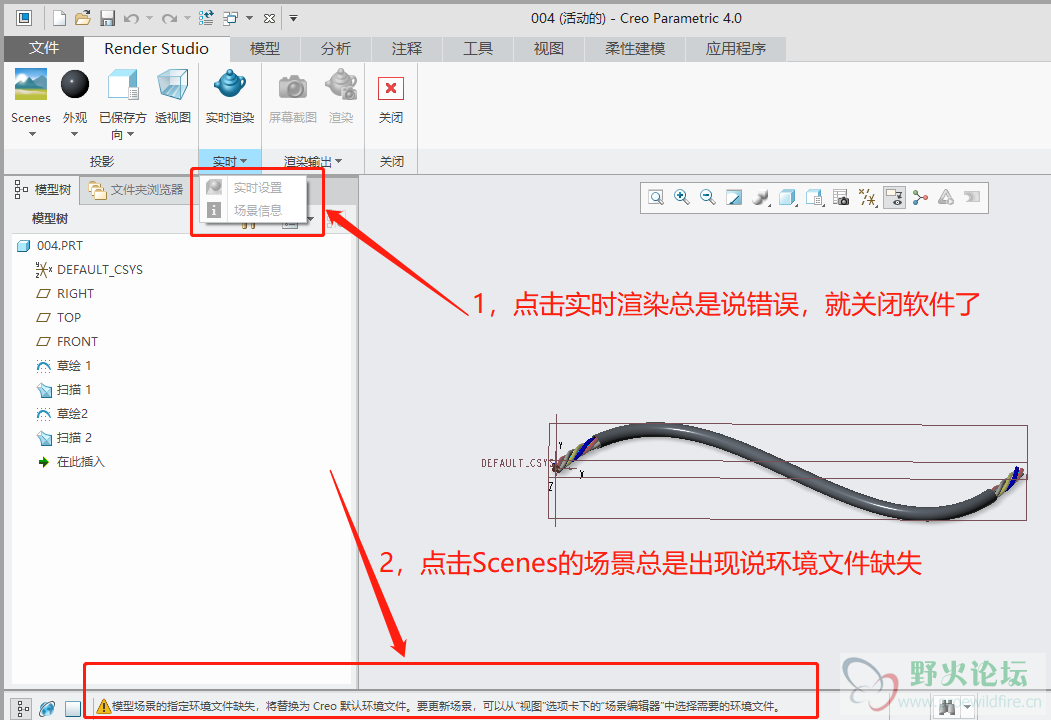Select the TOP datum plane
This screenshot has width=1051, height=720.
tap(59, 317)
